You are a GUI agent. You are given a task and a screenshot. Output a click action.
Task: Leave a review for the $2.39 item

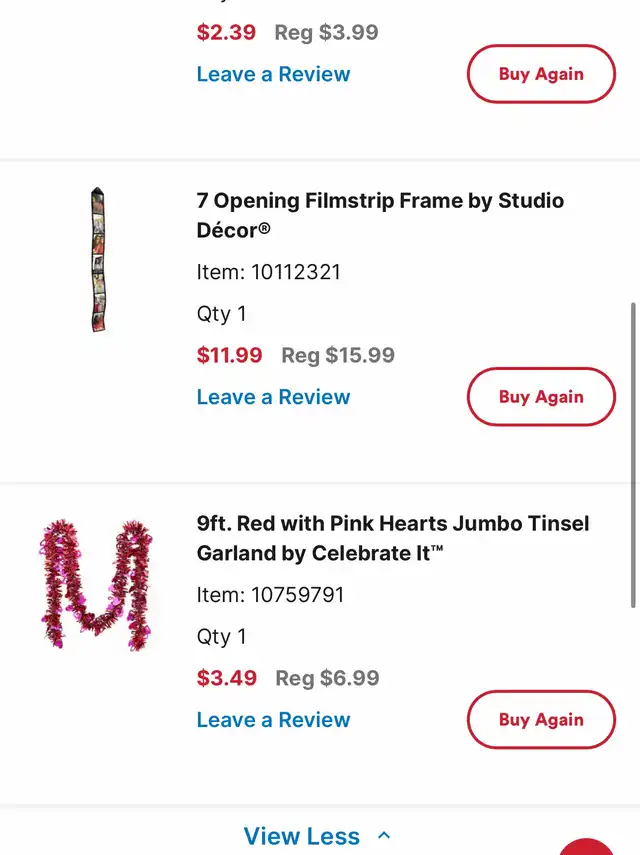[273, 74]
